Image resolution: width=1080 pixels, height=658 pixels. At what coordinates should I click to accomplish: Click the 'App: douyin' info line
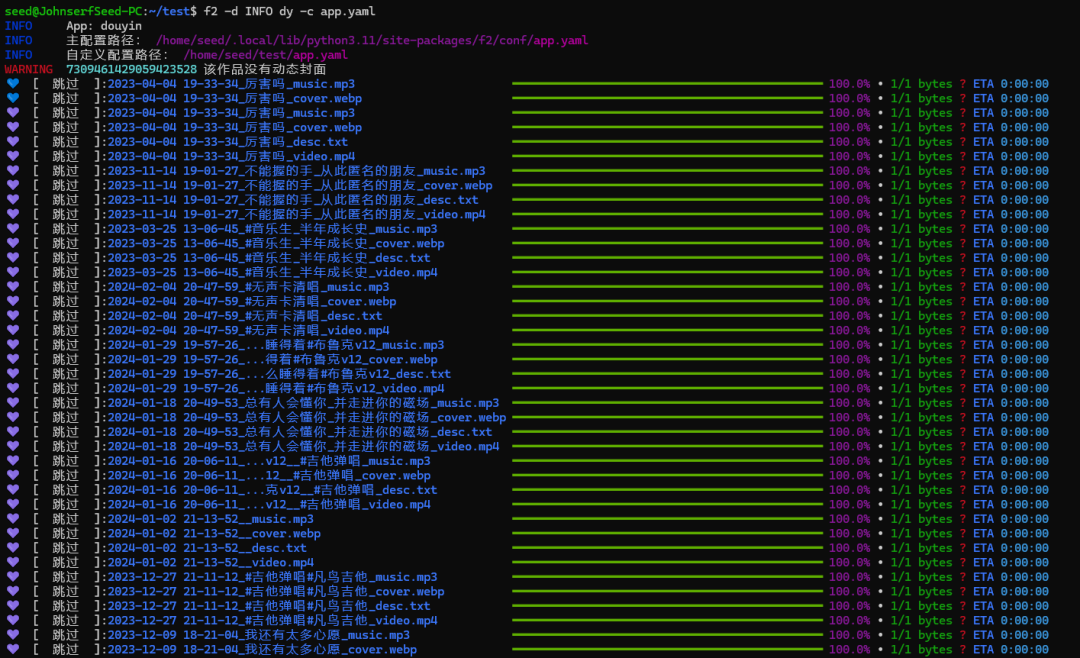pyautogui.click(x=104, y=25)
